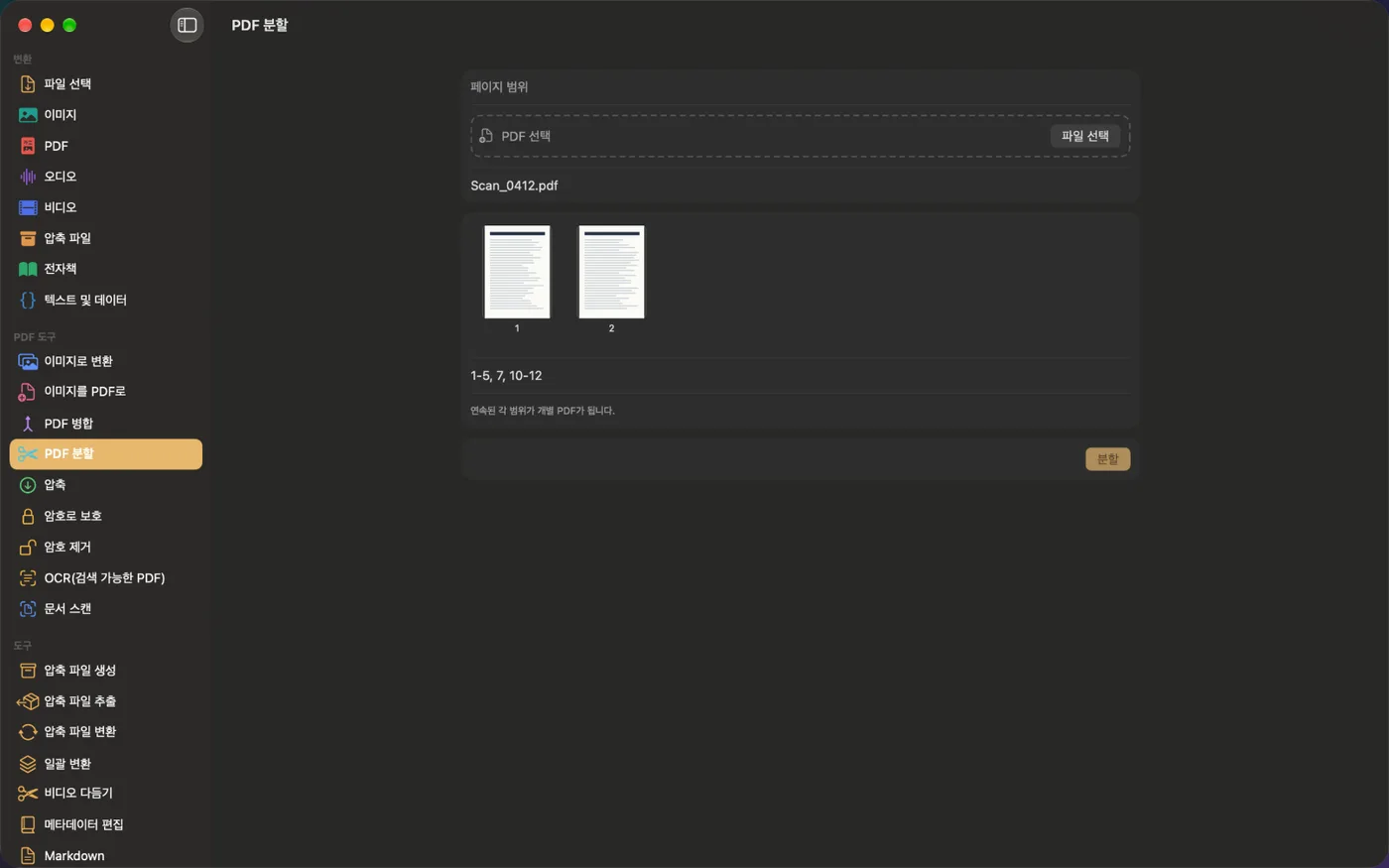Click the red PDF icon in the sidebar
This screenshot has height=868, width=1389.
(28, 146)
